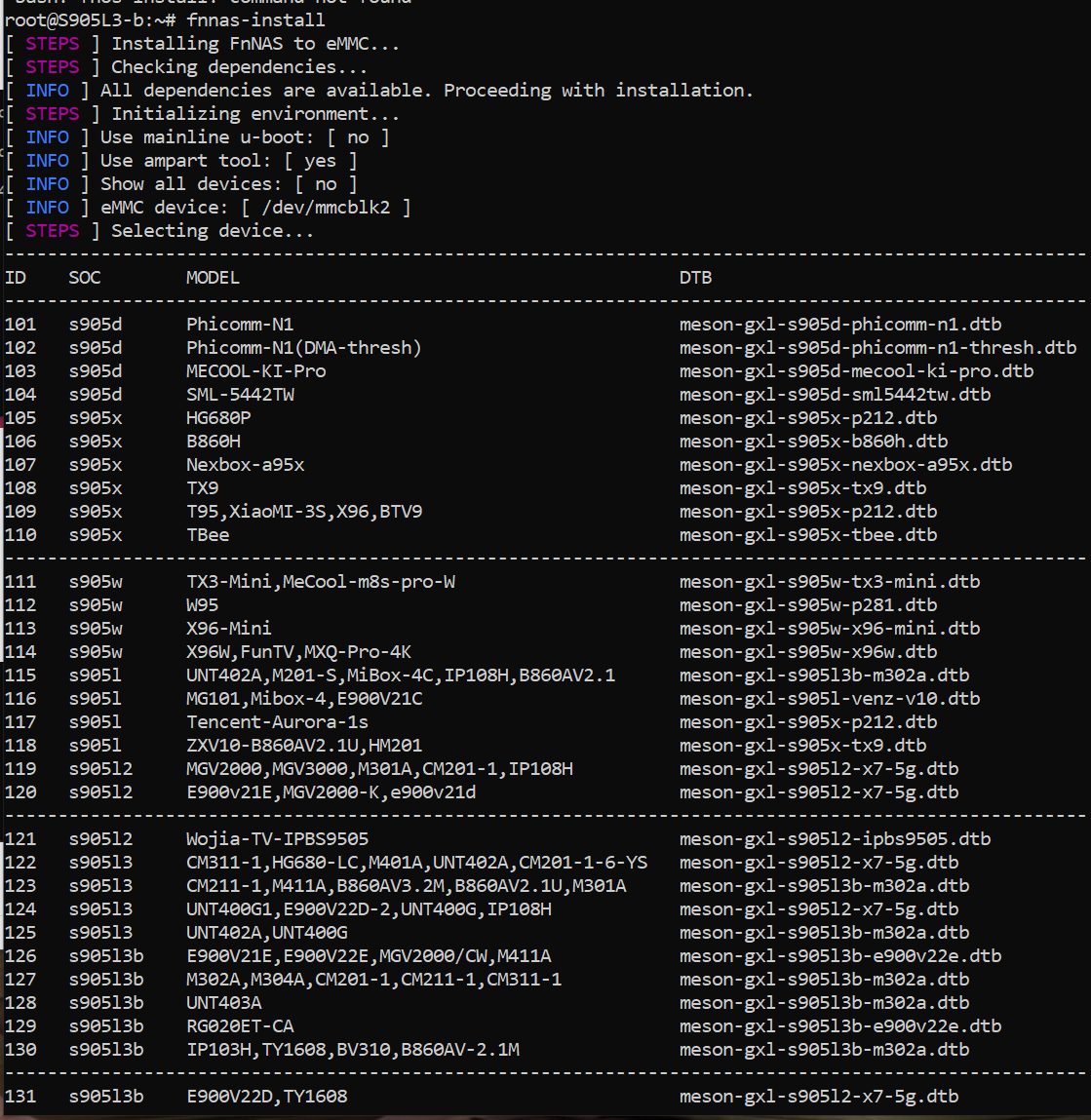Click 'E900V22D,TY1608' model in row 131

coord(266,1098)
